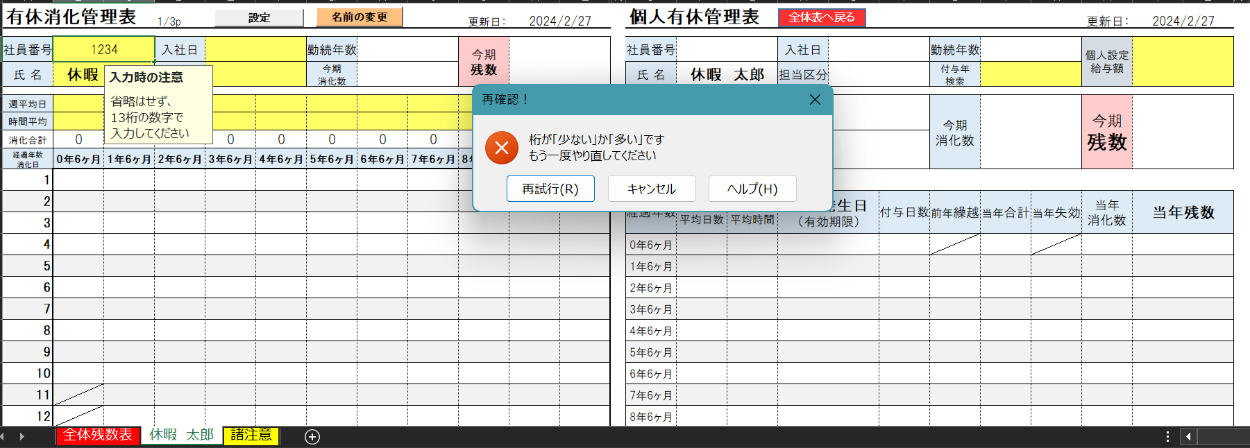The height and width of the screenshot is (448, 1250).
Task: Click the horizontal scrollbar left arrow
Action: [1188, 436]
